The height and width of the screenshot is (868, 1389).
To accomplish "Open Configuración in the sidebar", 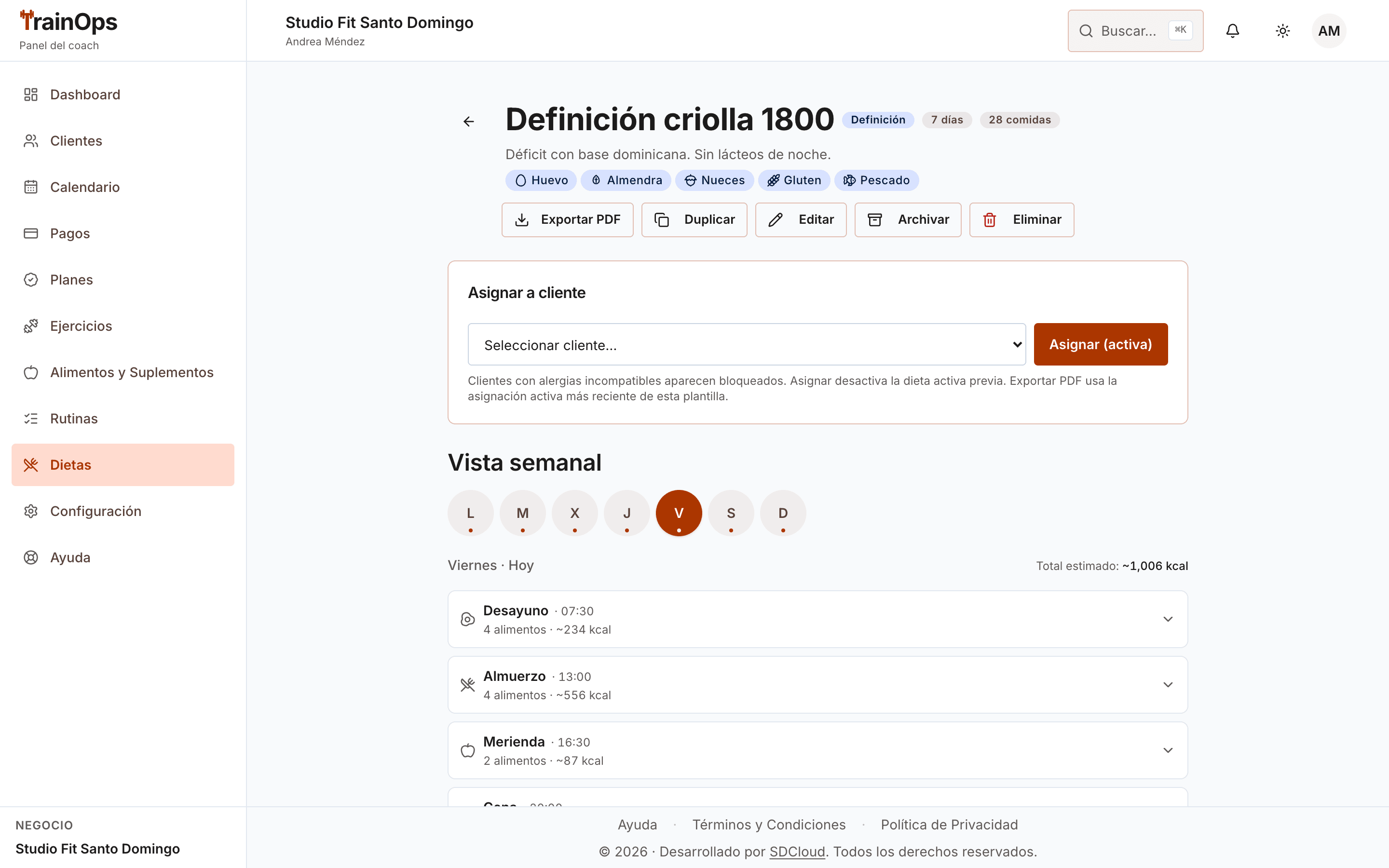I will 123,511.
